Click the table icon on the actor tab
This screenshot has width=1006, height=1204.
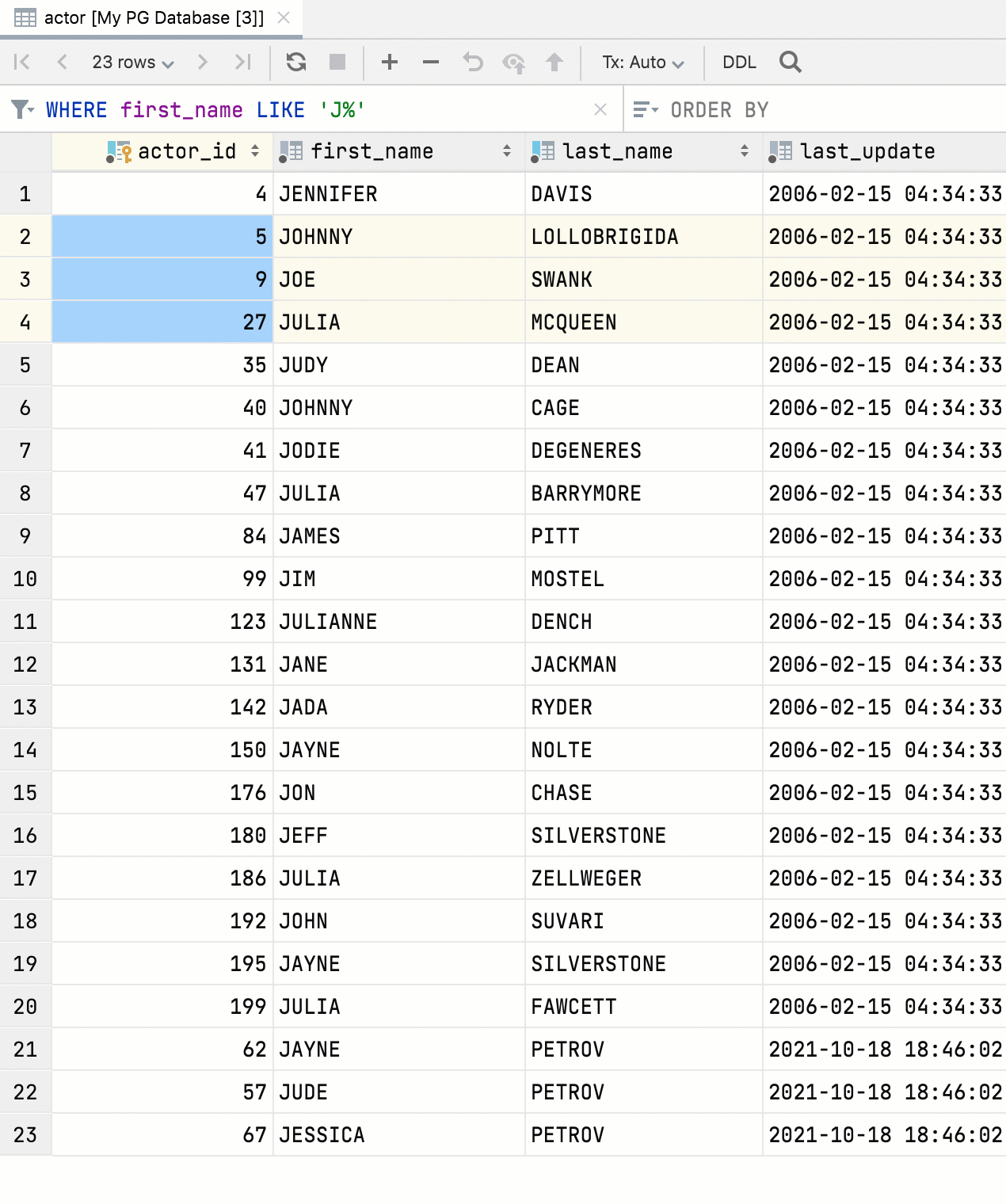point(25,18)
